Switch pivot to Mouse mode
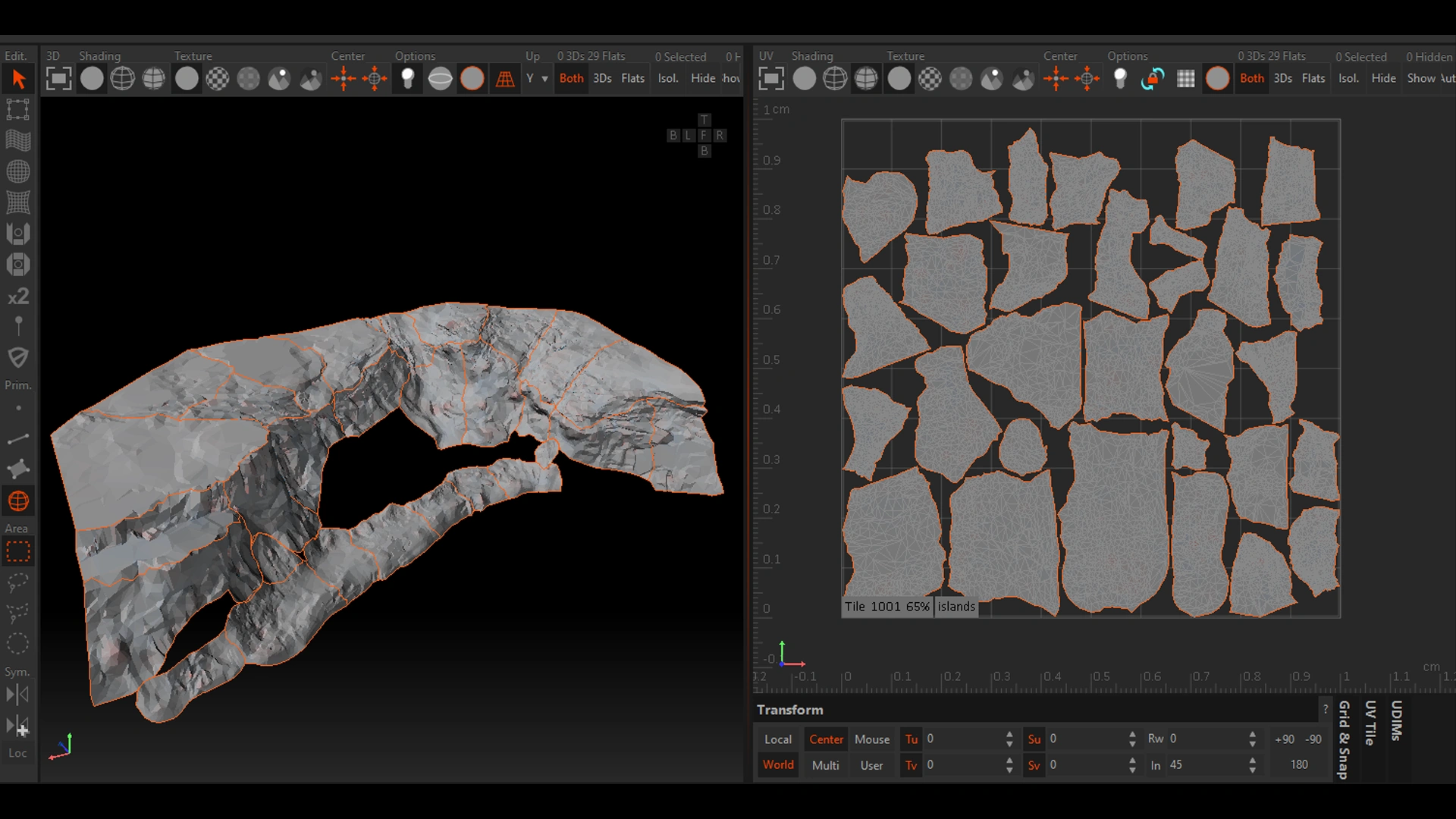This screenshot has width=1456, height=819. [x=872, y=739]
